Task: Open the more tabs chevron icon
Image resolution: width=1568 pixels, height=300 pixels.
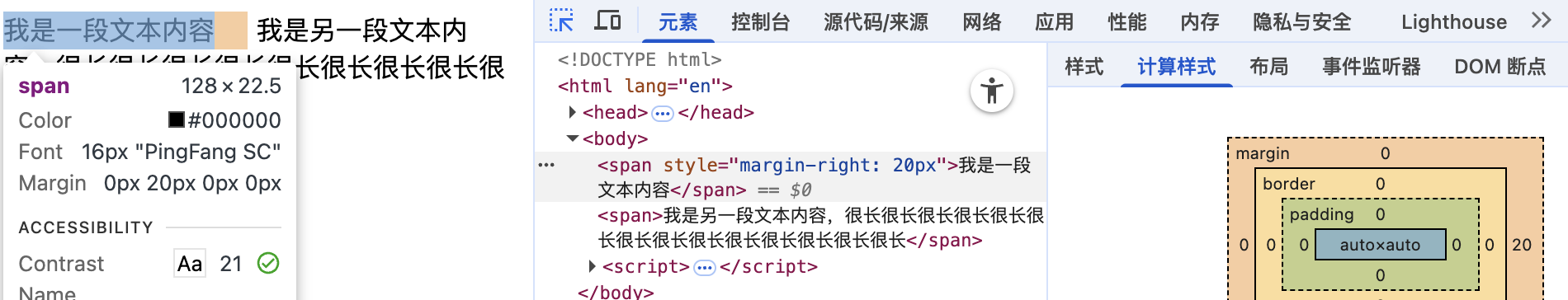Action: (1541, 21)
